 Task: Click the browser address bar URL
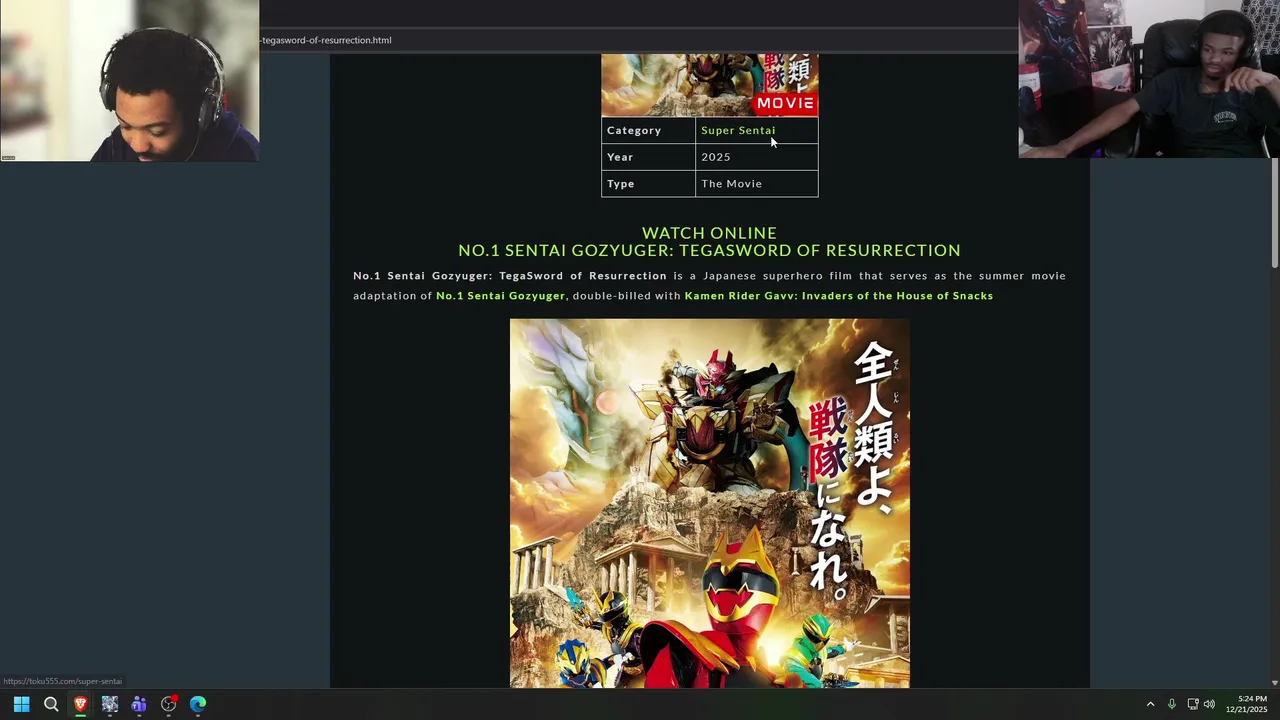(x=326, y=40)
